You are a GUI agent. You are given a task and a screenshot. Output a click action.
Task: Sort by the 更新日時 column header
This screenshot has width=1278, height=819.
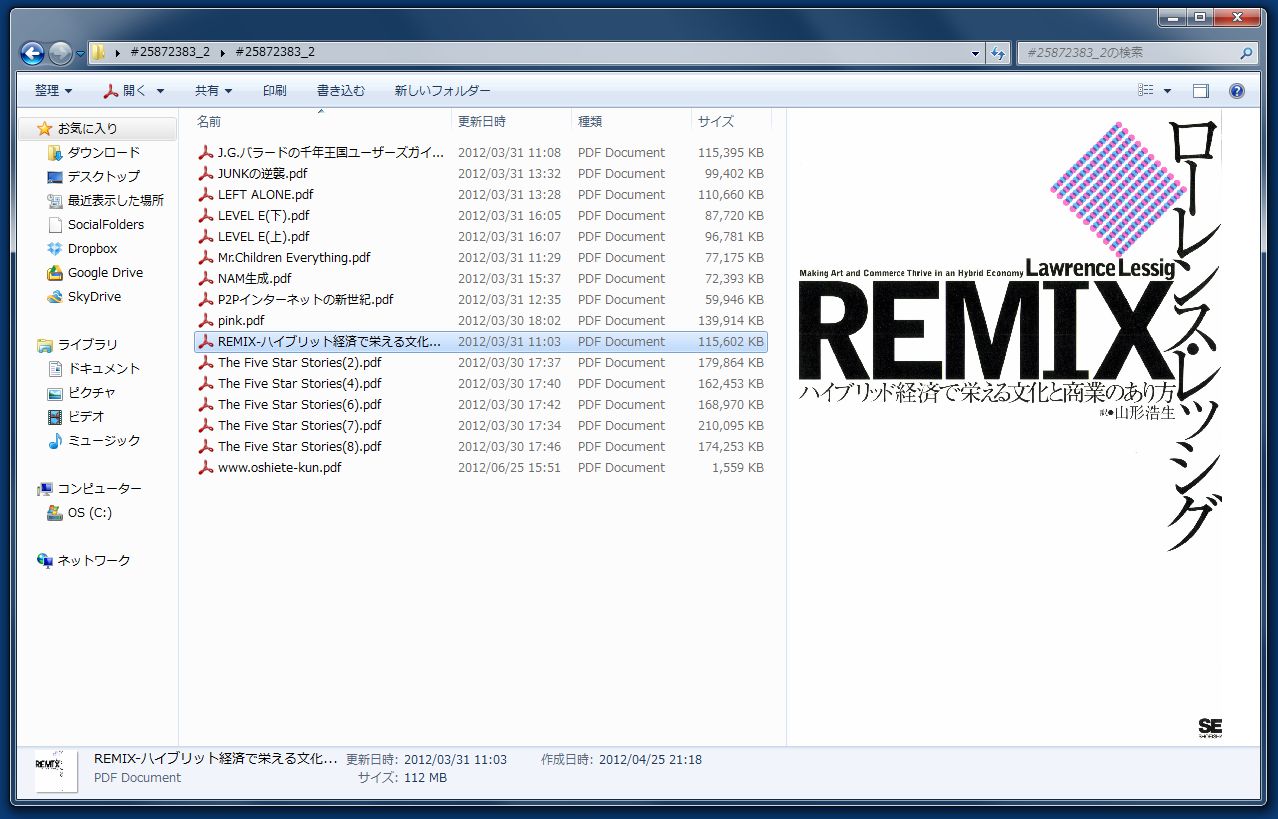(512, 121)
